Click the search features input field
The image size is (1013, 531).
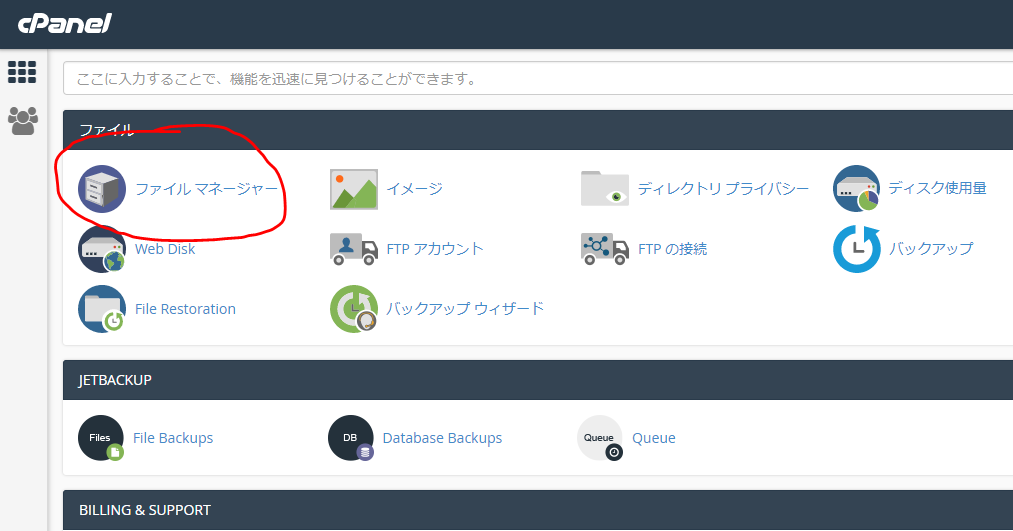coord(538,79)
